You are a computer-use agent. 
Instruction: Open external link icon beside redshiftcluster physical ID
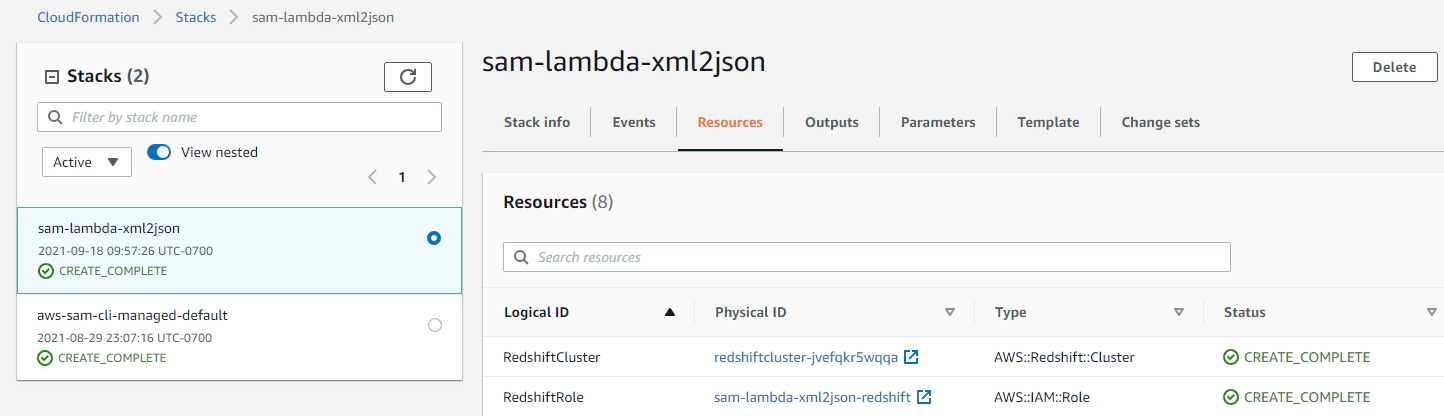coord(911,357)
